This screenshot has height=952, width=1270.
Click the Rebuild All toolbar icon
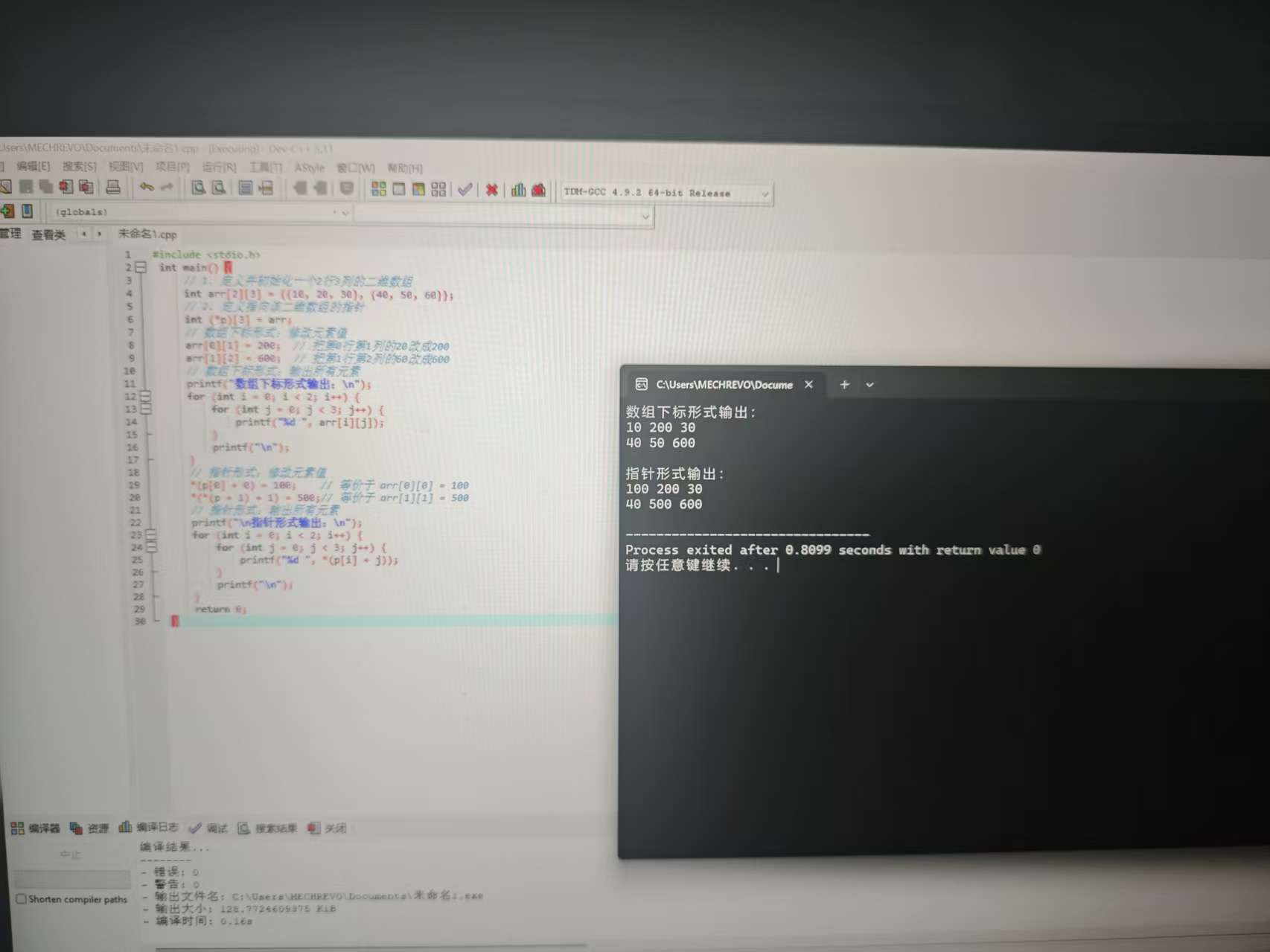tap(438, 189)
